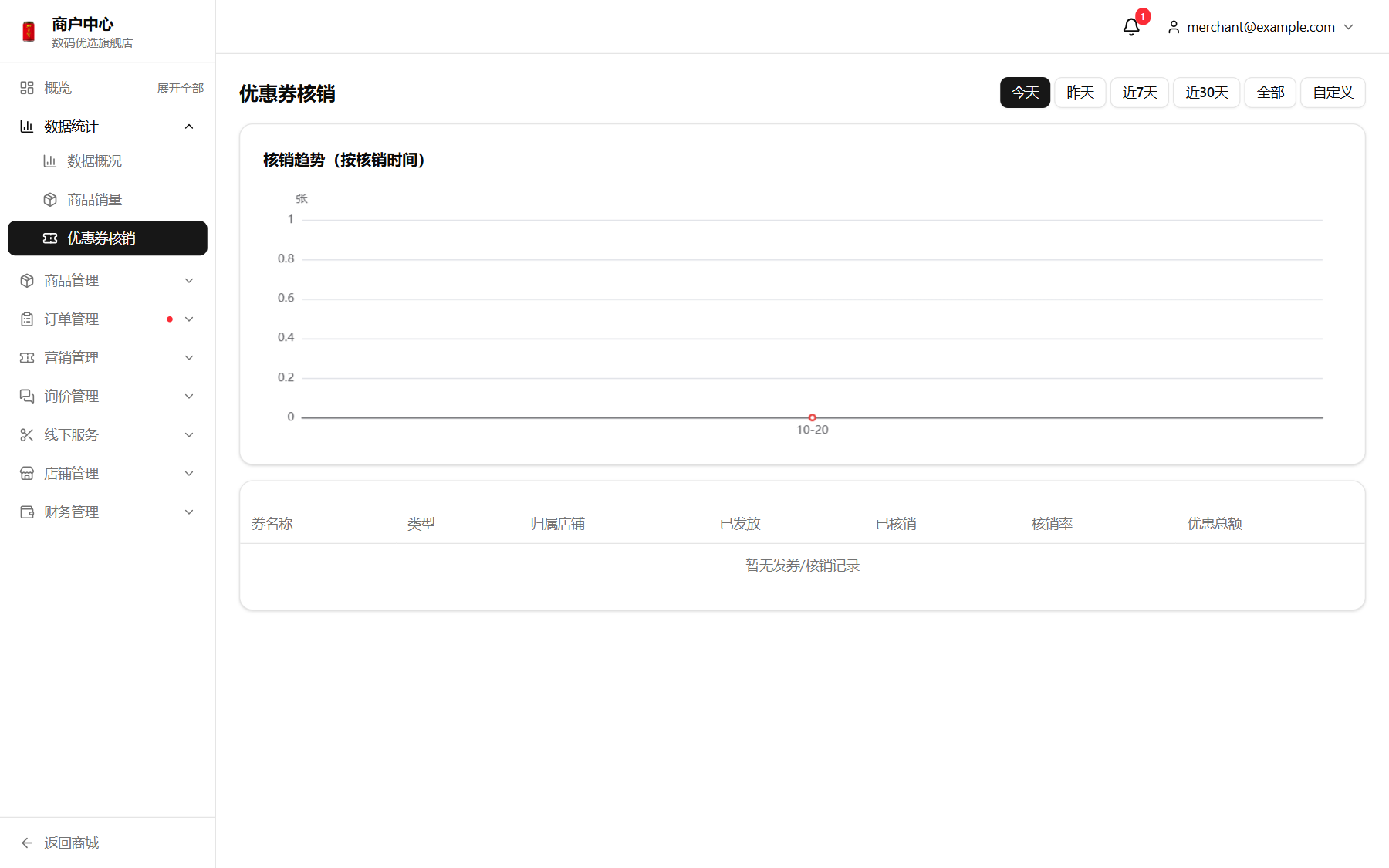The height and width of the screenshot is (868, 1389).
Task: Select the 近30天 date filter
Action: [x=1207, y=93]
